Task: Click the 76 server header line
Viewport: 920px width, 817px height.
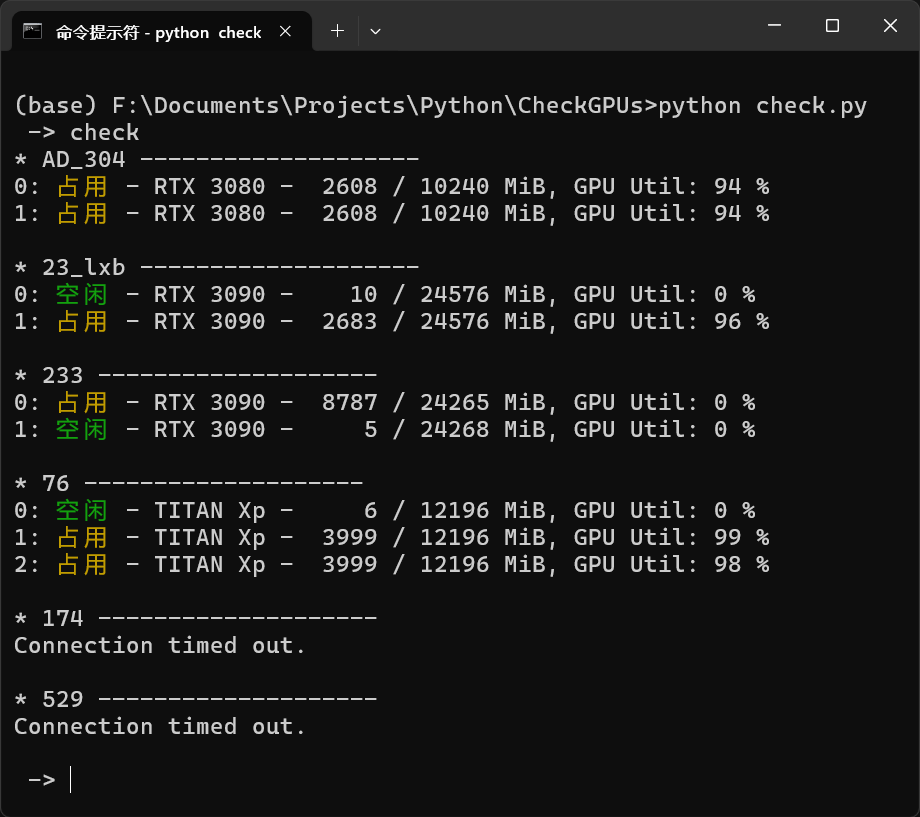Action: click(188, 483)
